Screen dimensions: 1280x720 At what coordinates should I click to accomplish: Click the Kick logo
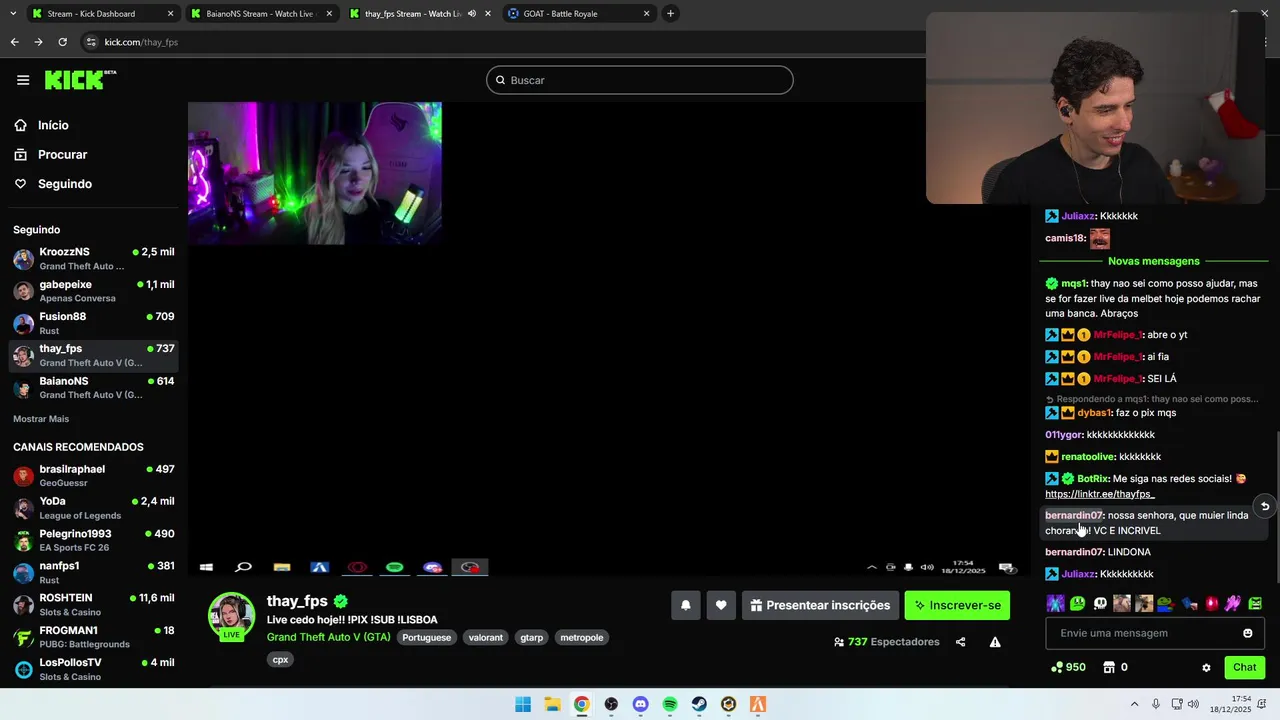pyautogui.click(x=80, y=80)
